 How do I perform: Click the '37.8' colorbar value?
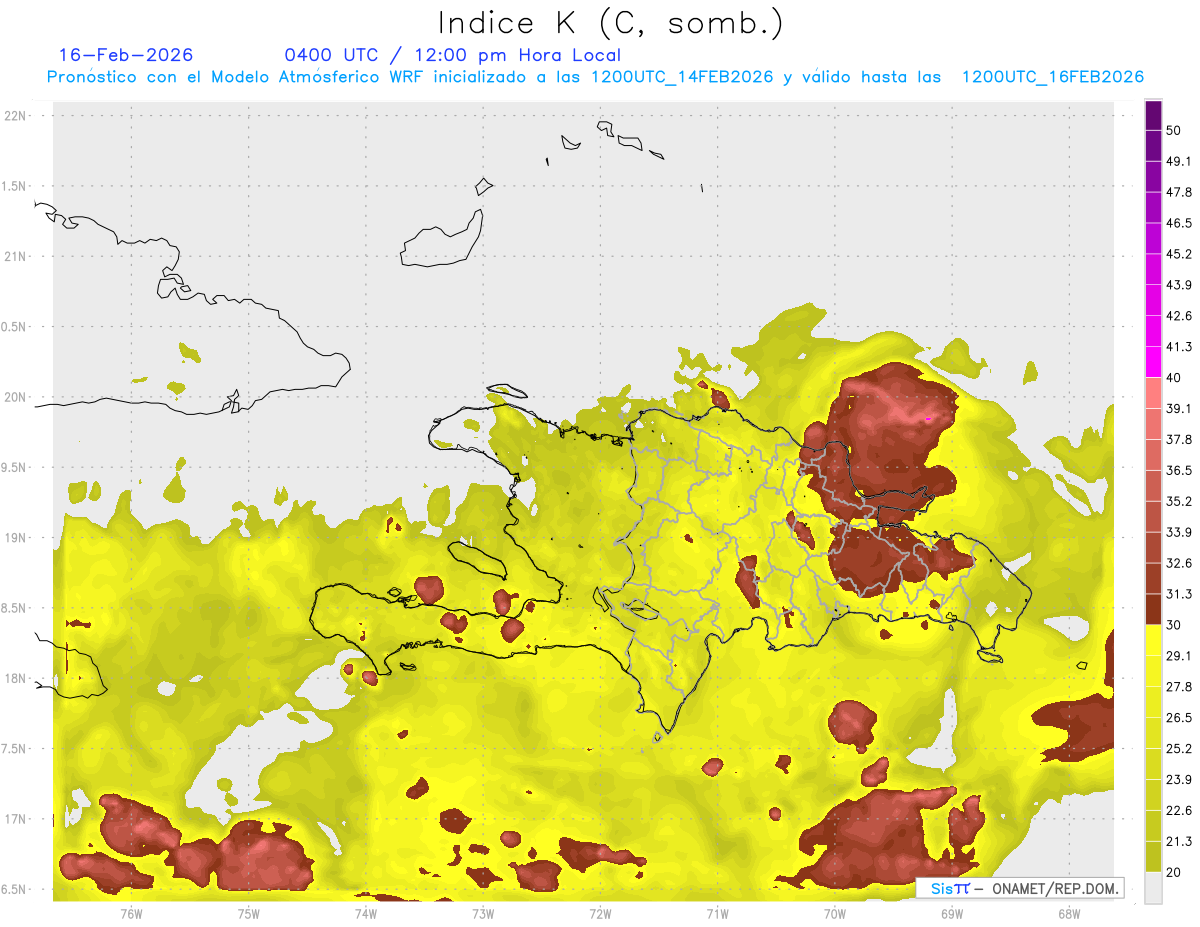tap(1179, 439)
